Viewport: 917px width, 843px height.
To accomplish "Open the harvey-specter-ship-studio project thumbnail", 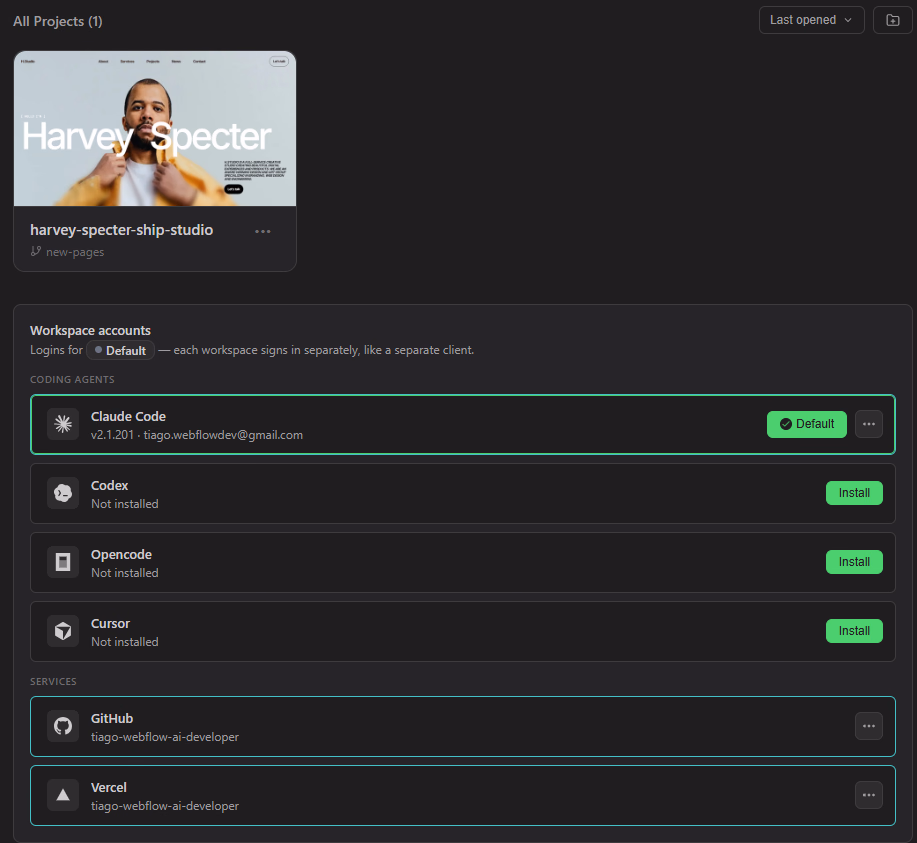I will (155, 129).
